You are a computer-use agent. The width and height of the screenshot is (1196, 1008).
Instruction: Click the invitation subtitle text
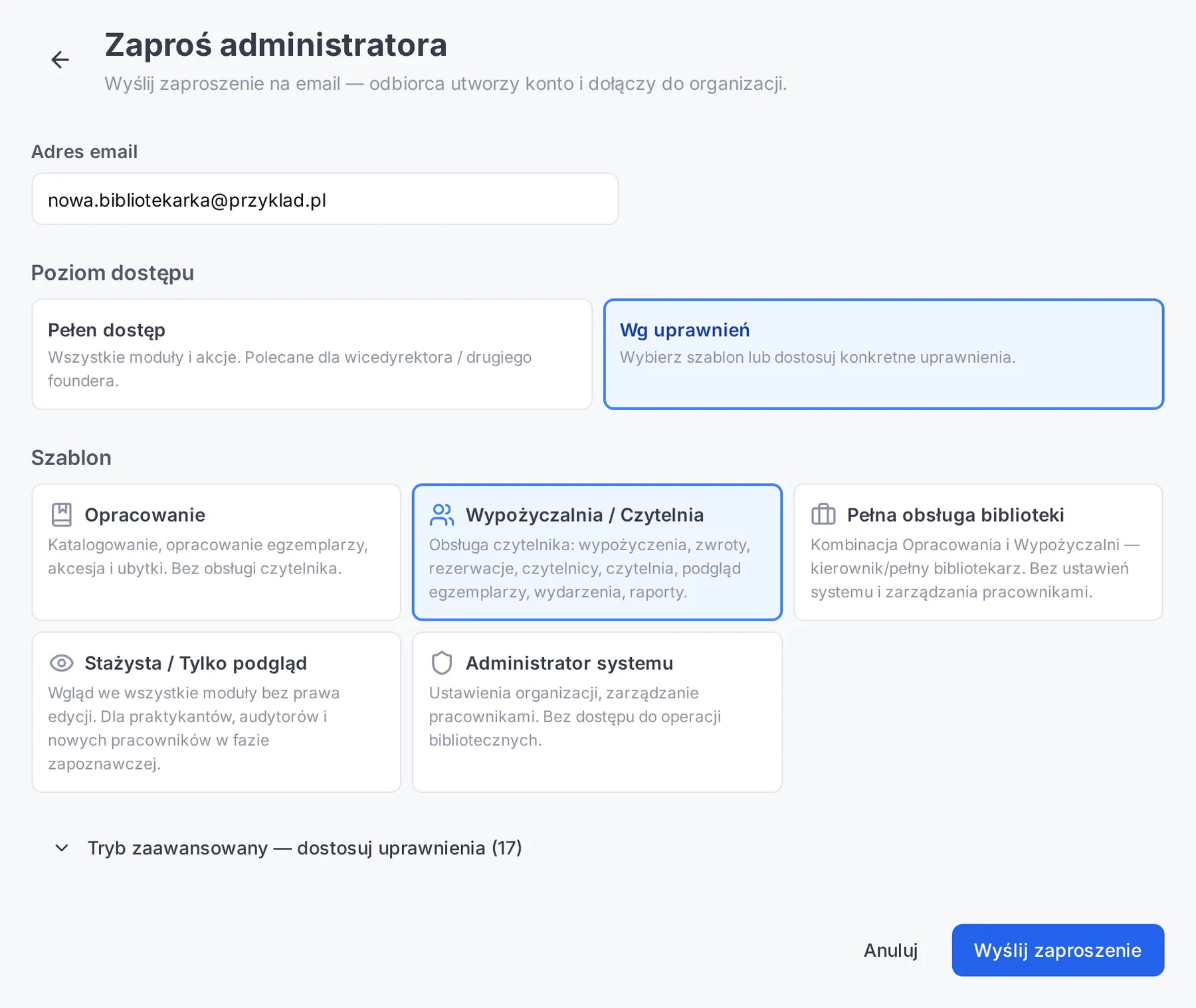click(446, 84)
